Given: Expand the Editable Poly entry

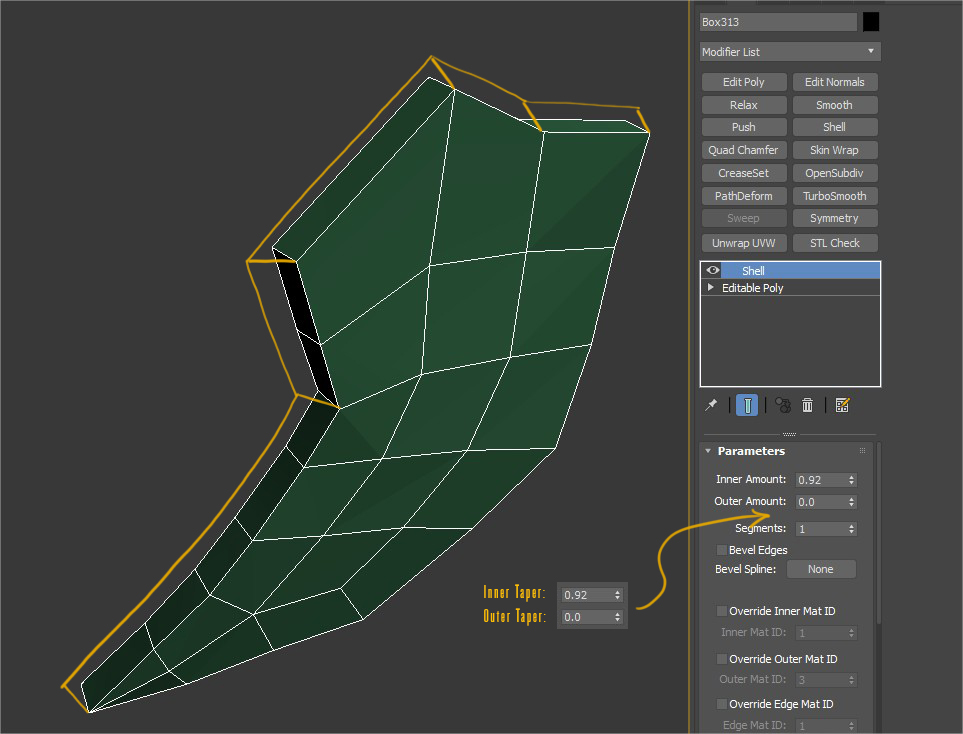Looking at the screenshot, I should pyautogui.click(x=710, y=287).
